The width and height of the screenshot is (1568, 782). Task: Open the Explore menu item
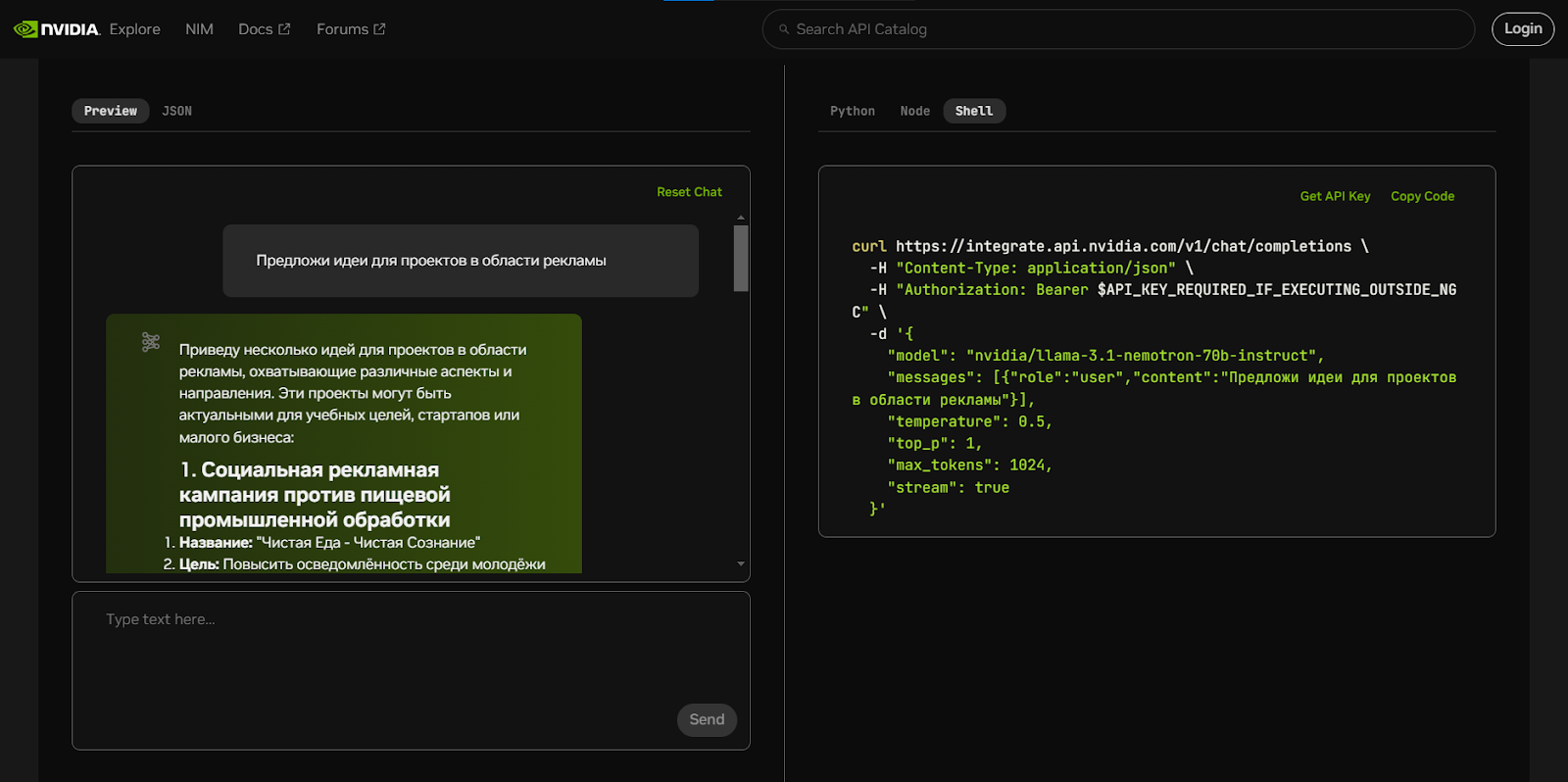click(x=135, y=29)
